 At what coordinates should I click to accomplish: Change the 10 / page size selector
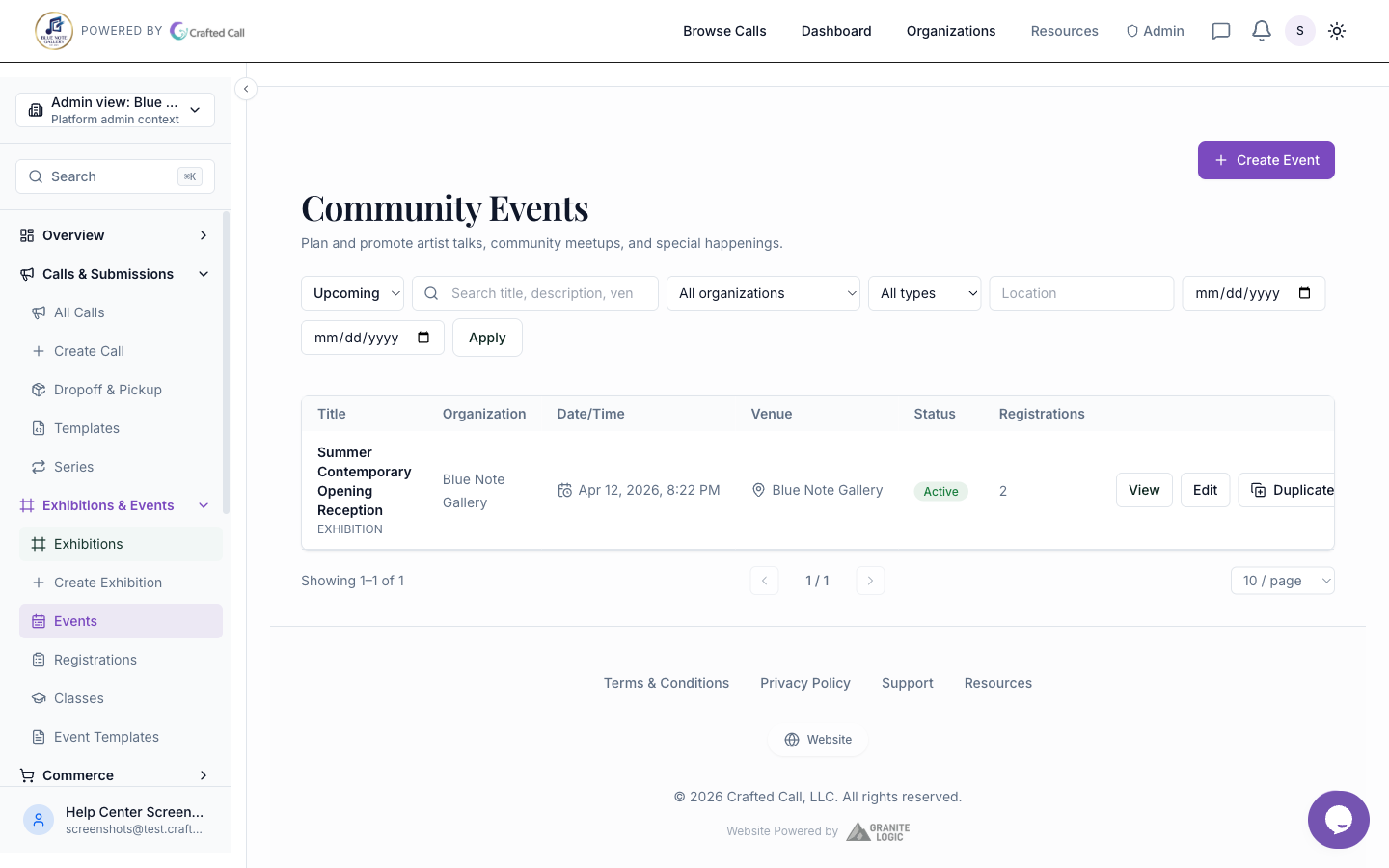(x=1282, y=581)
